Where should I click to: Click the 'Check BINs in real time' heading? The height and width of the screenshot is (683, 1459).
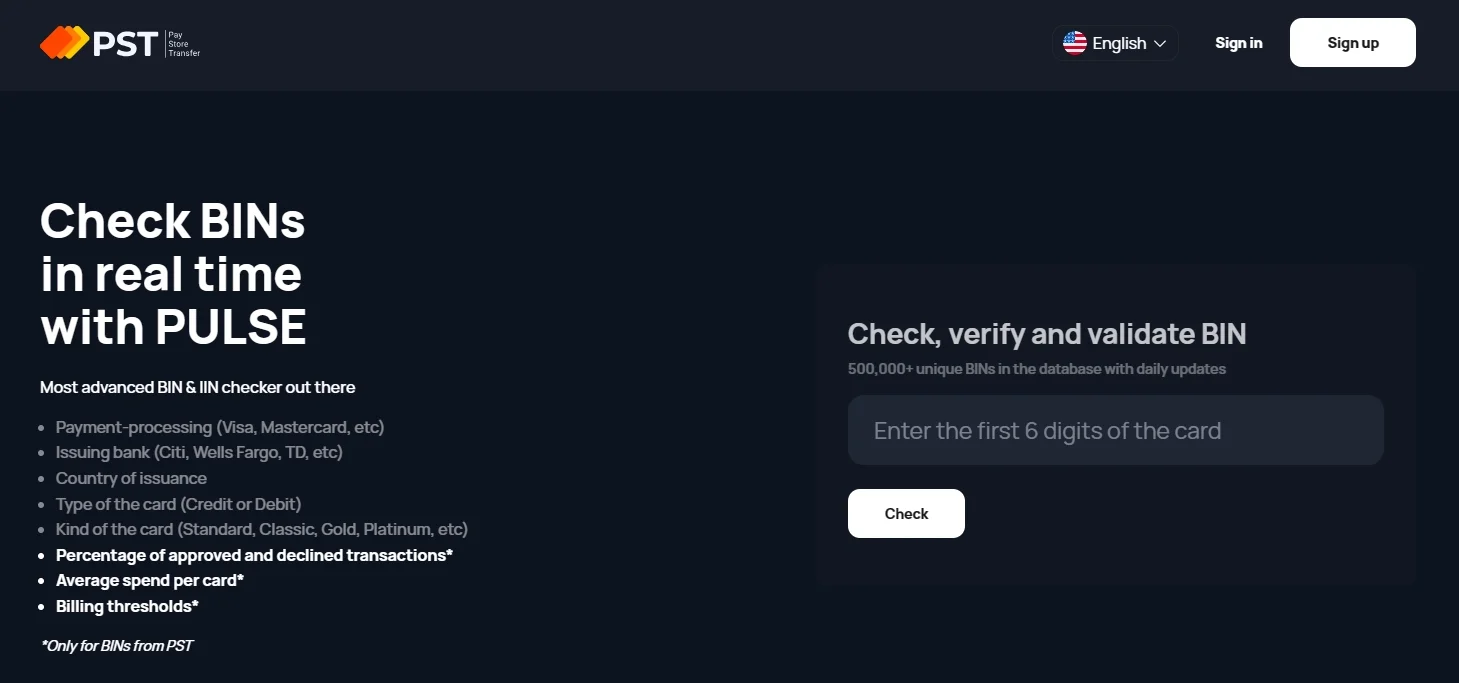tap(172, 274)
